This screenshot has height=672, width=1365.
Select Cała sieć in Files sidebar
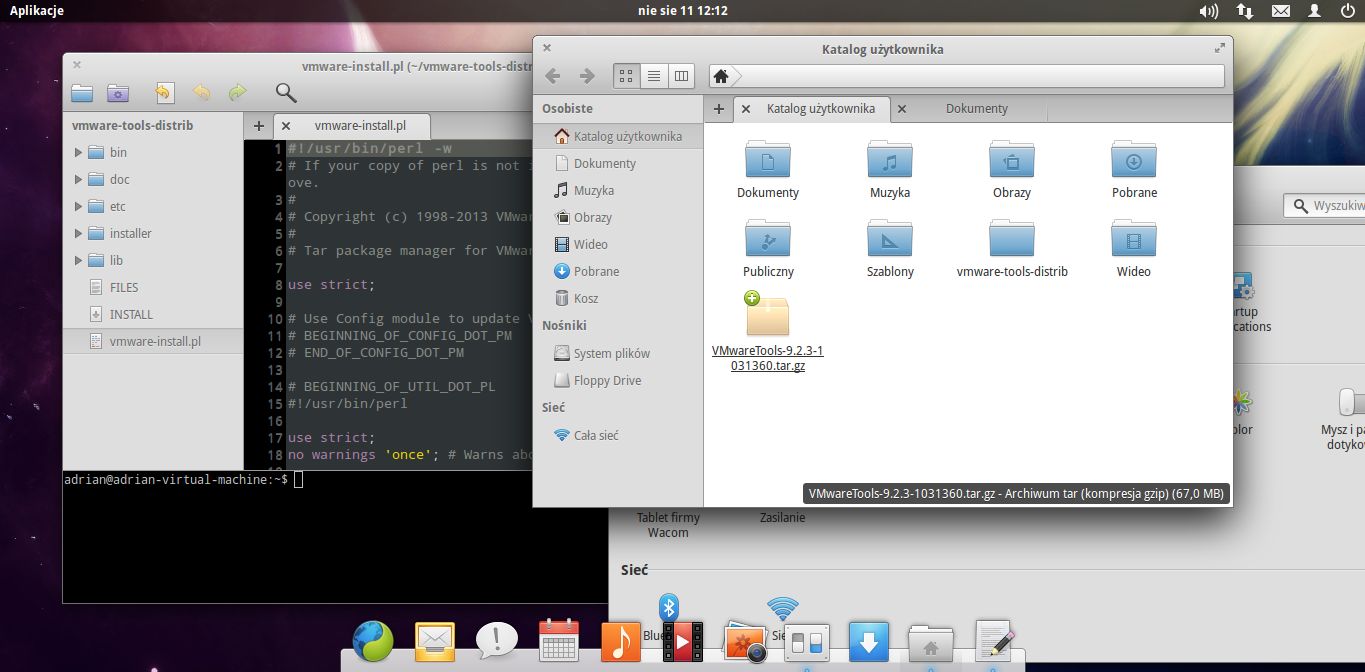point(618,435)
